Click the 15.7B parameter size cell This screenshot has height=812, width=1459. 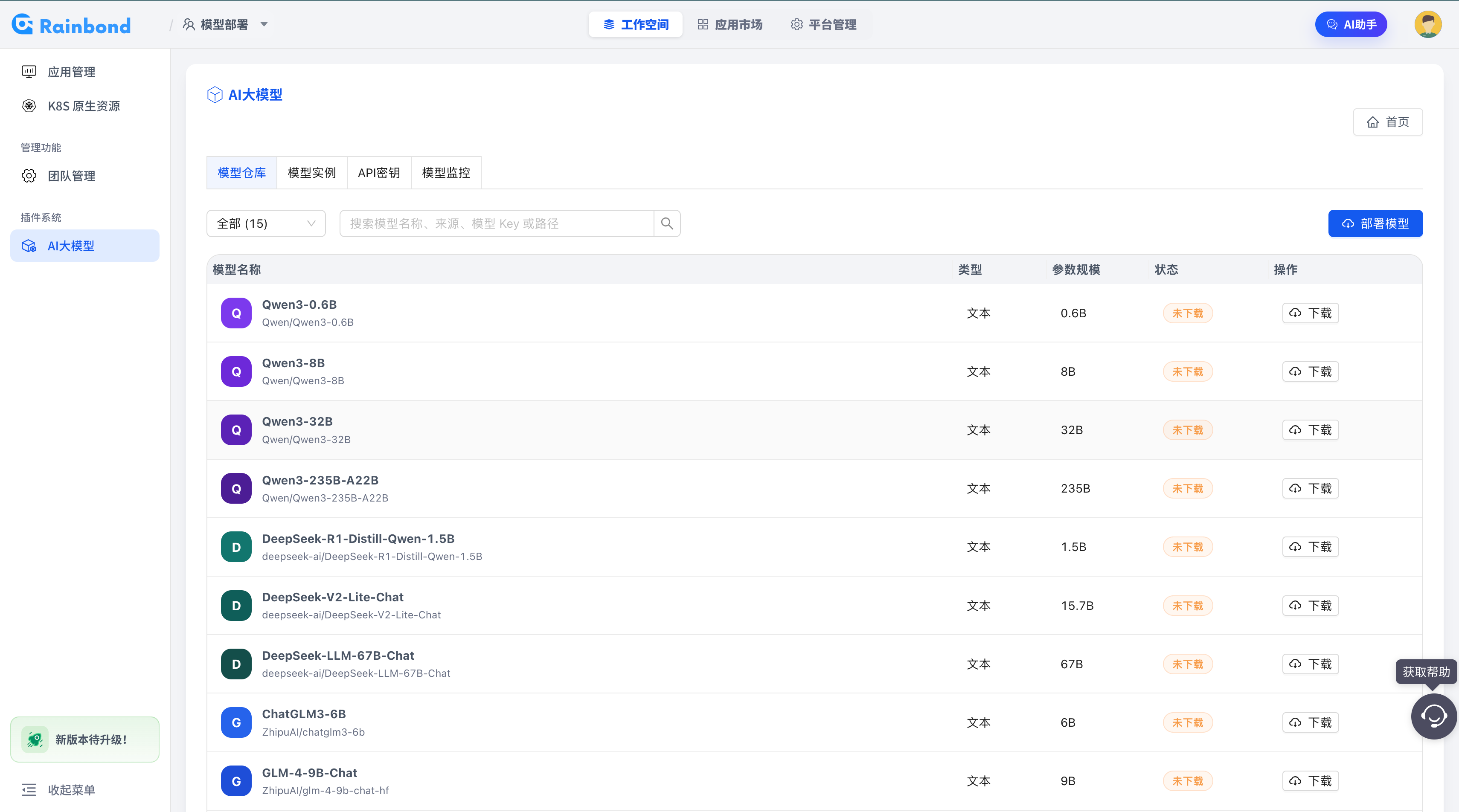click(1077, 606)
